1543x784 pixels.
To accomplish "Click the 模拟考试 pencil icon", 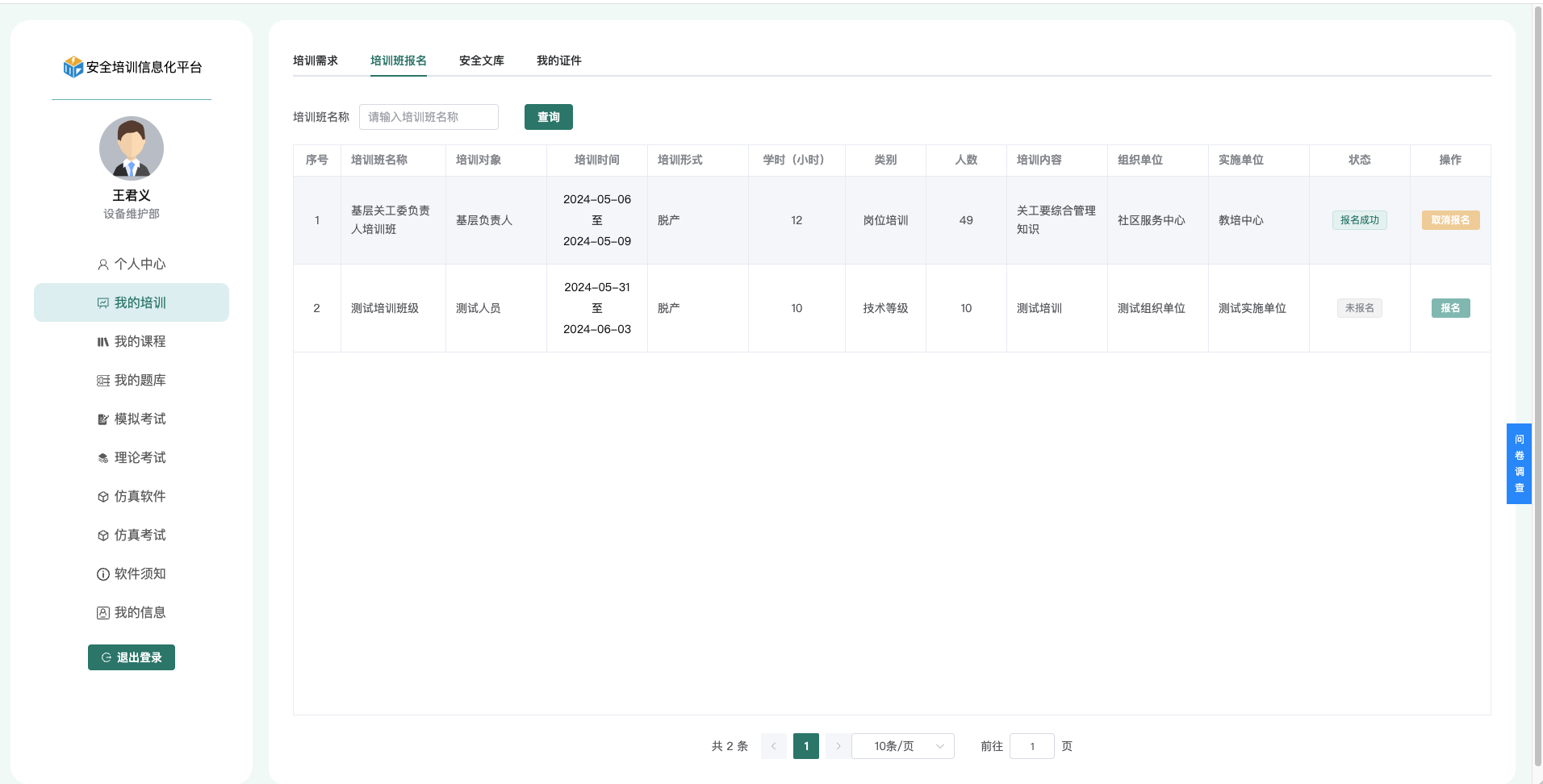I will point(103,419).
